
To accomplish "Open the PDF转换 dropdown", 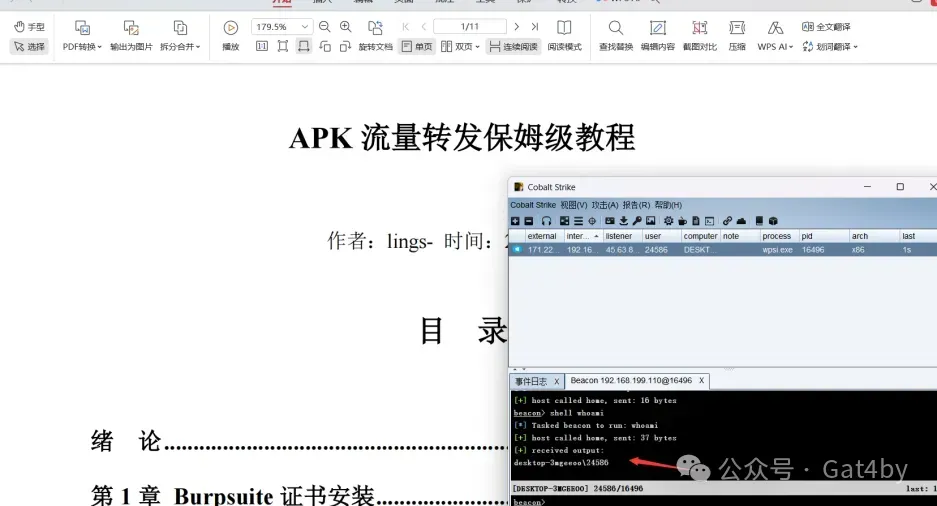I will 82,36.
